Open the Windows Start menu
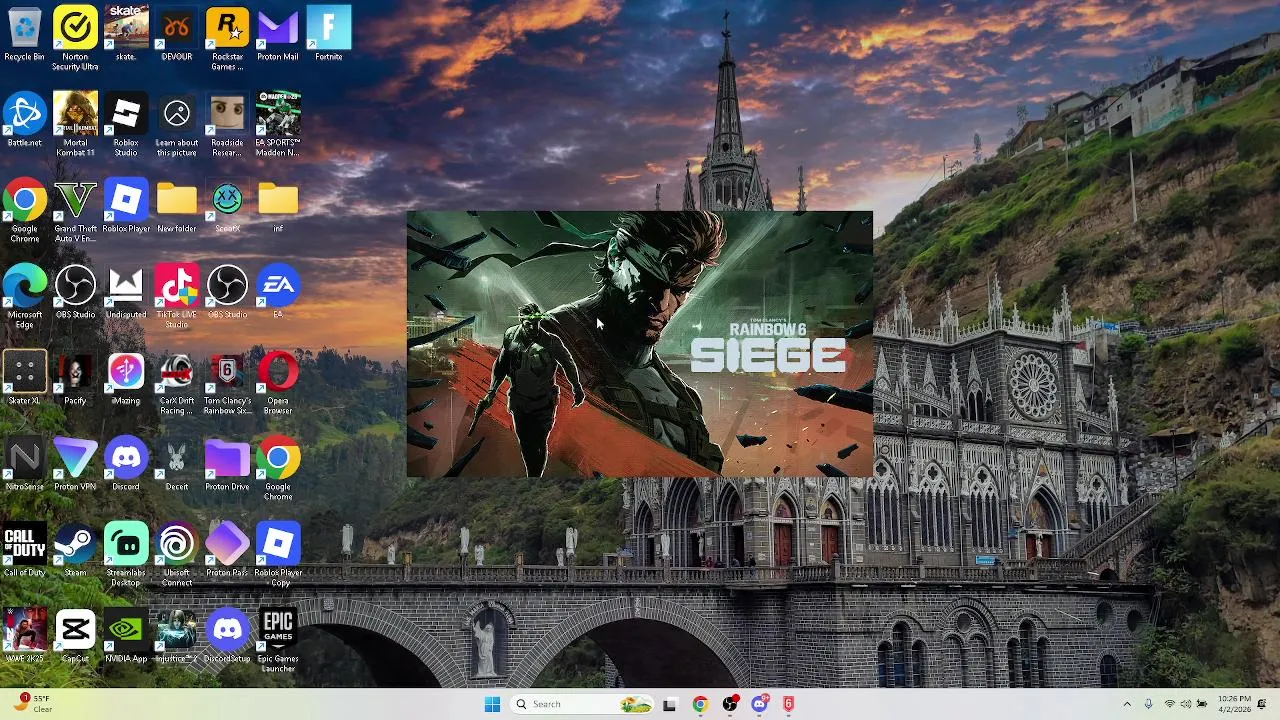The height and width of the screenshot is (720, 1280). (492, 704)
